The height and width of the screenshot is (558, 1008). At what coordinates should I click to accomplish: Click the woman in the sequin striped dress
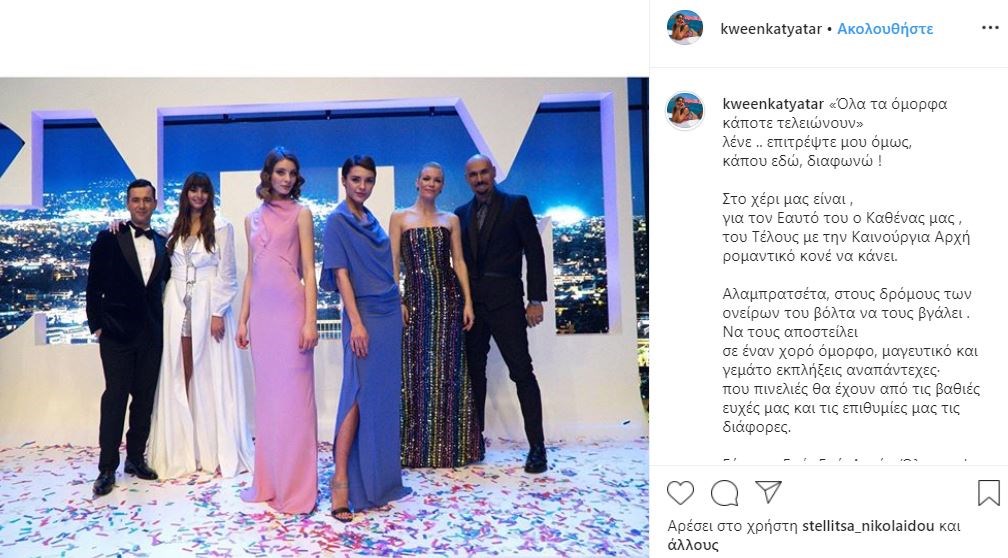[x=434, y=315]
